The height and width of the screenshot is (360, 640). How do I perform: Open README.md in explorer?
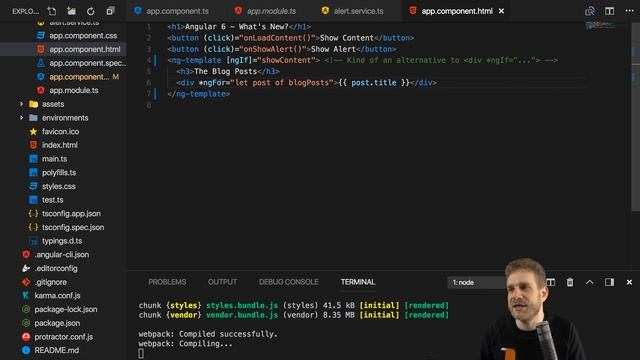(56, 350)
